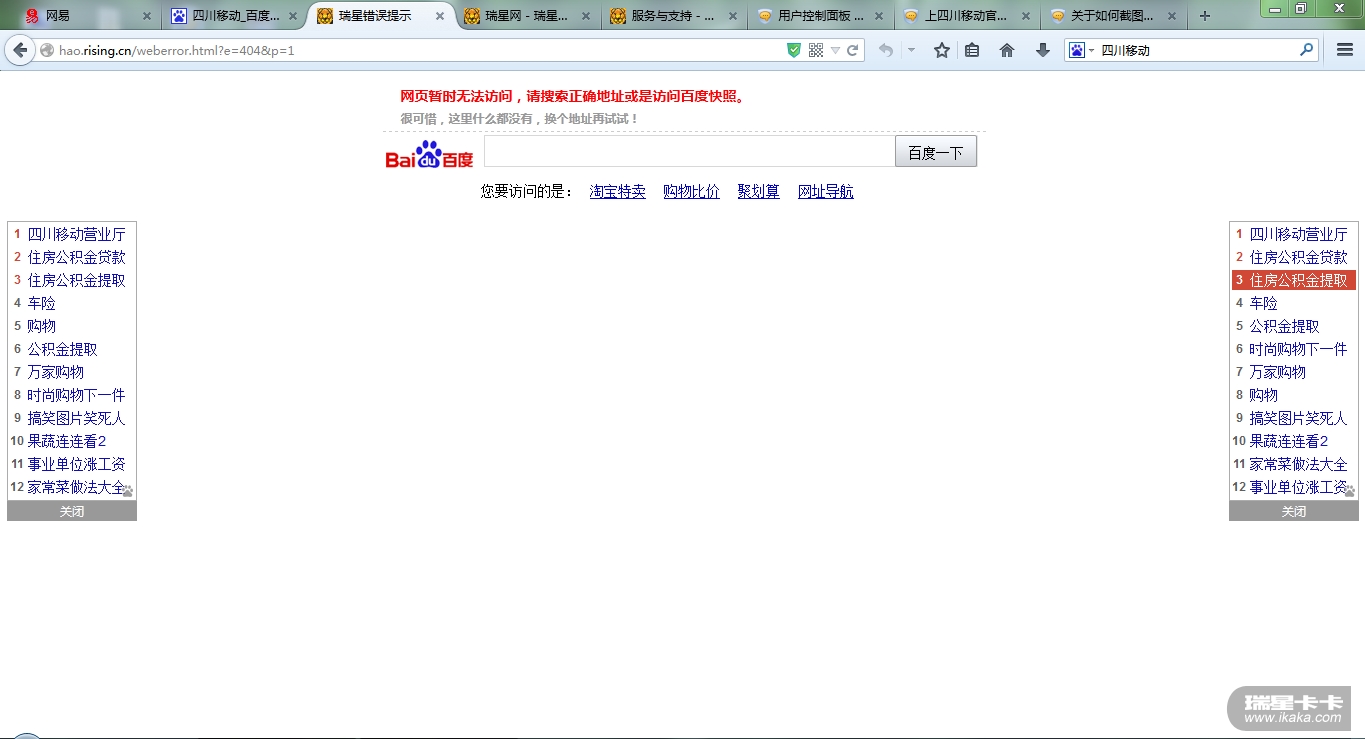Focus the Baidu search input on the page
Screen dimensions: 1365x739
689,152
